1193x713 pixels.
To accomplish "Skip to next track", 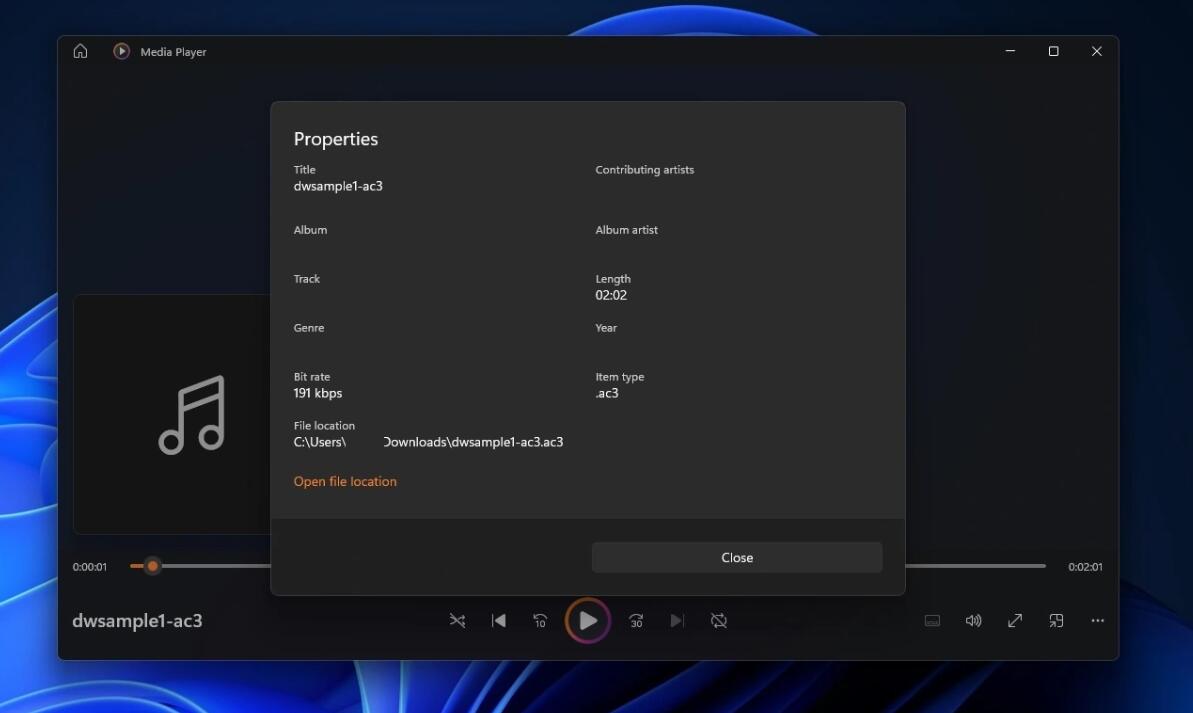I will [x=677, y=621].
